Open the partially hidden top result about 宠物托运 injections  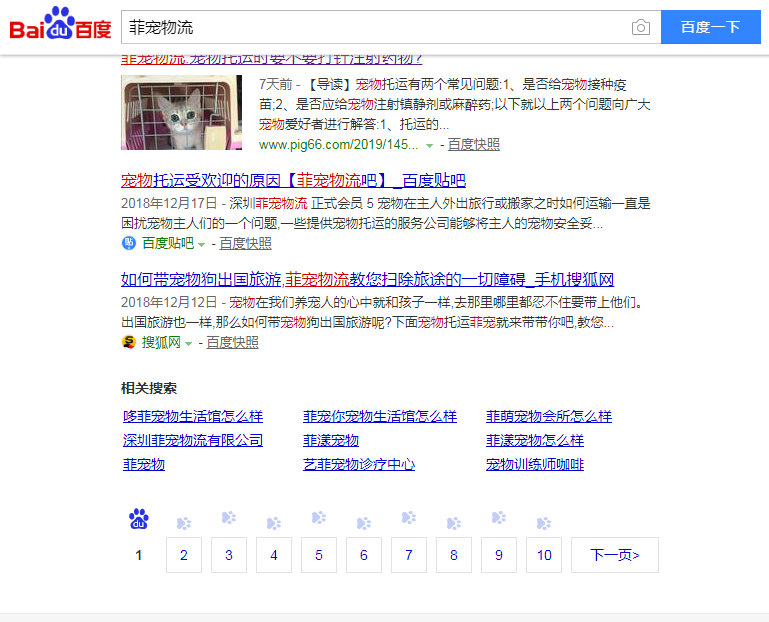(x=272, y=60)
